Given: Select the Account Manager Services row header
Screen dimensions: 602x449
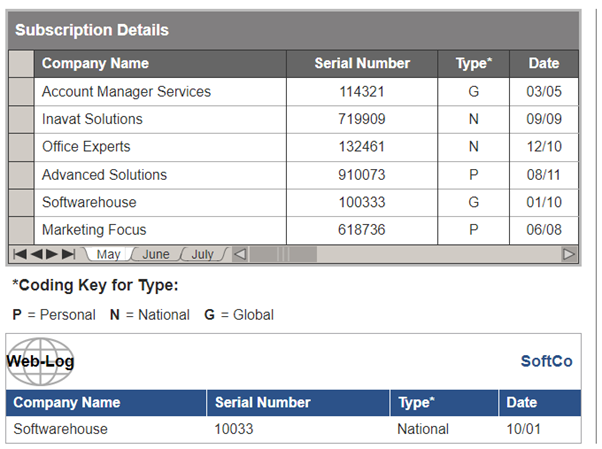Looking at the screenshot, I should (21, 92).
